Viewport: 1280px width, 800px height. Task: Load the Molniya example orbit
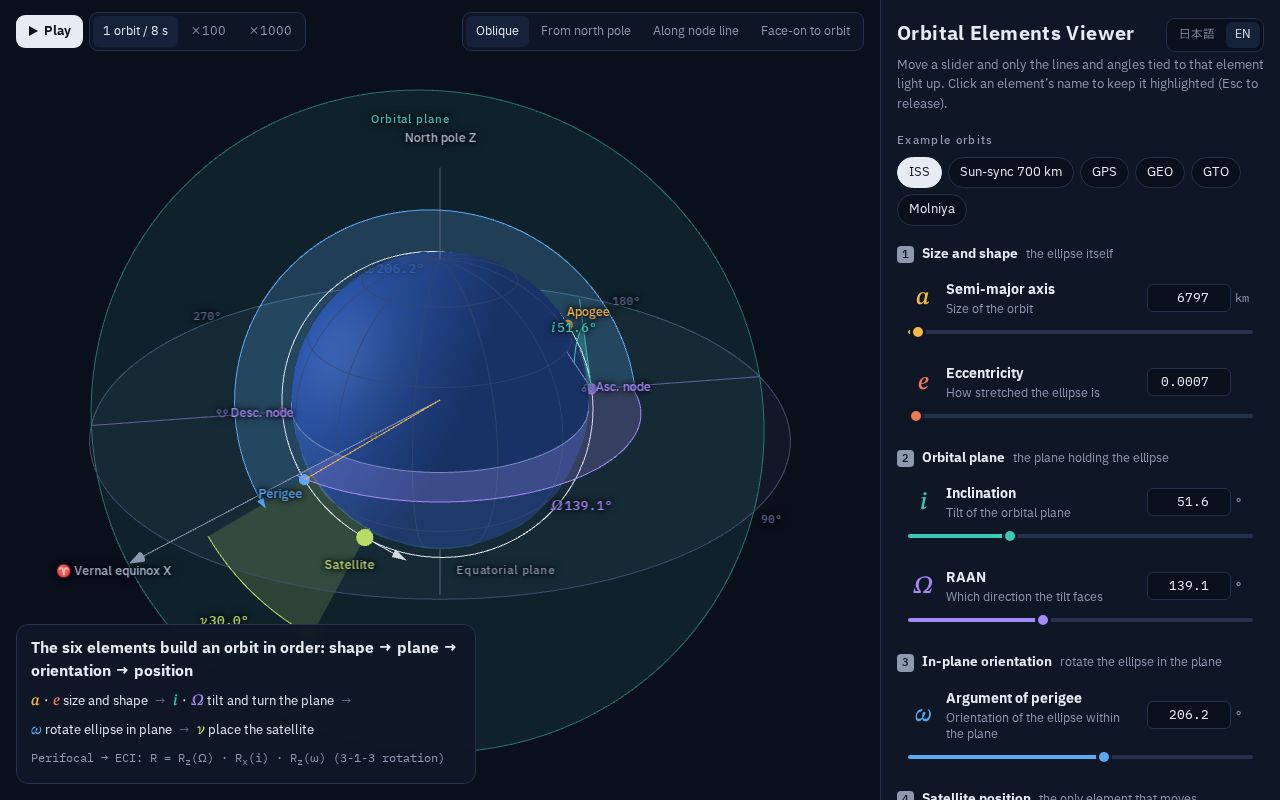[x=932, y=209]
